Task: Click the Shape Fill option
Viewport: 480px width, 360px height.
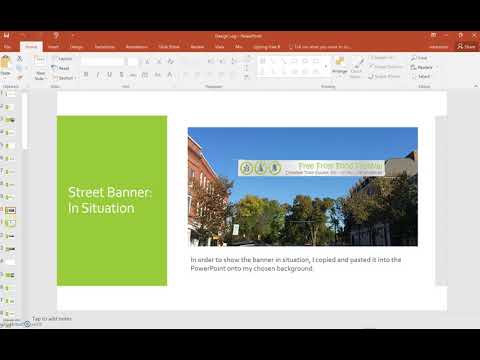Action: 382,58
